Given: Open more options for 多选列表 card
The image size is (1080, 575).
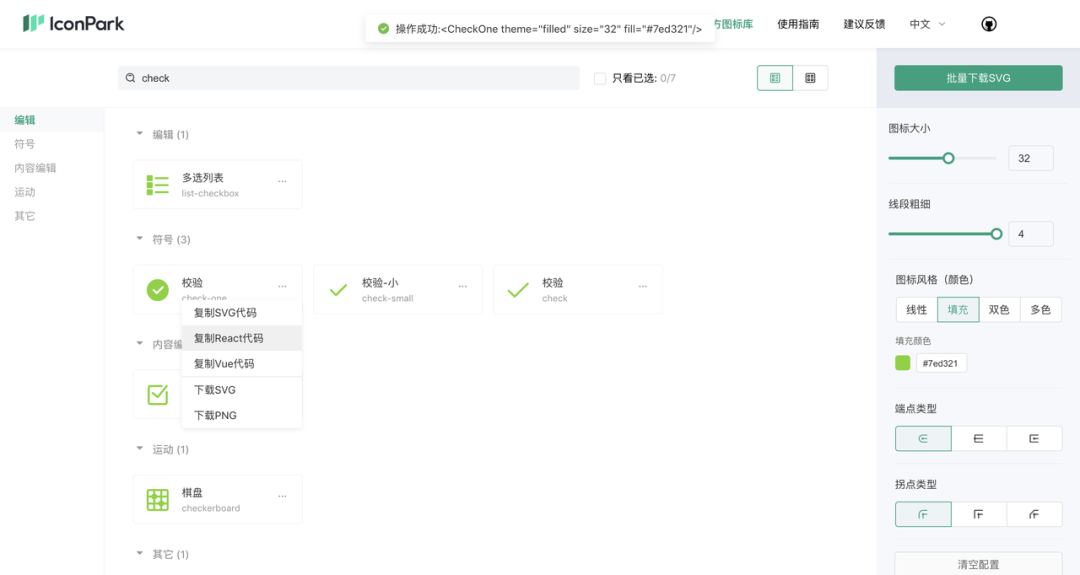Looking at the screenshot, I should coord(282,181).
